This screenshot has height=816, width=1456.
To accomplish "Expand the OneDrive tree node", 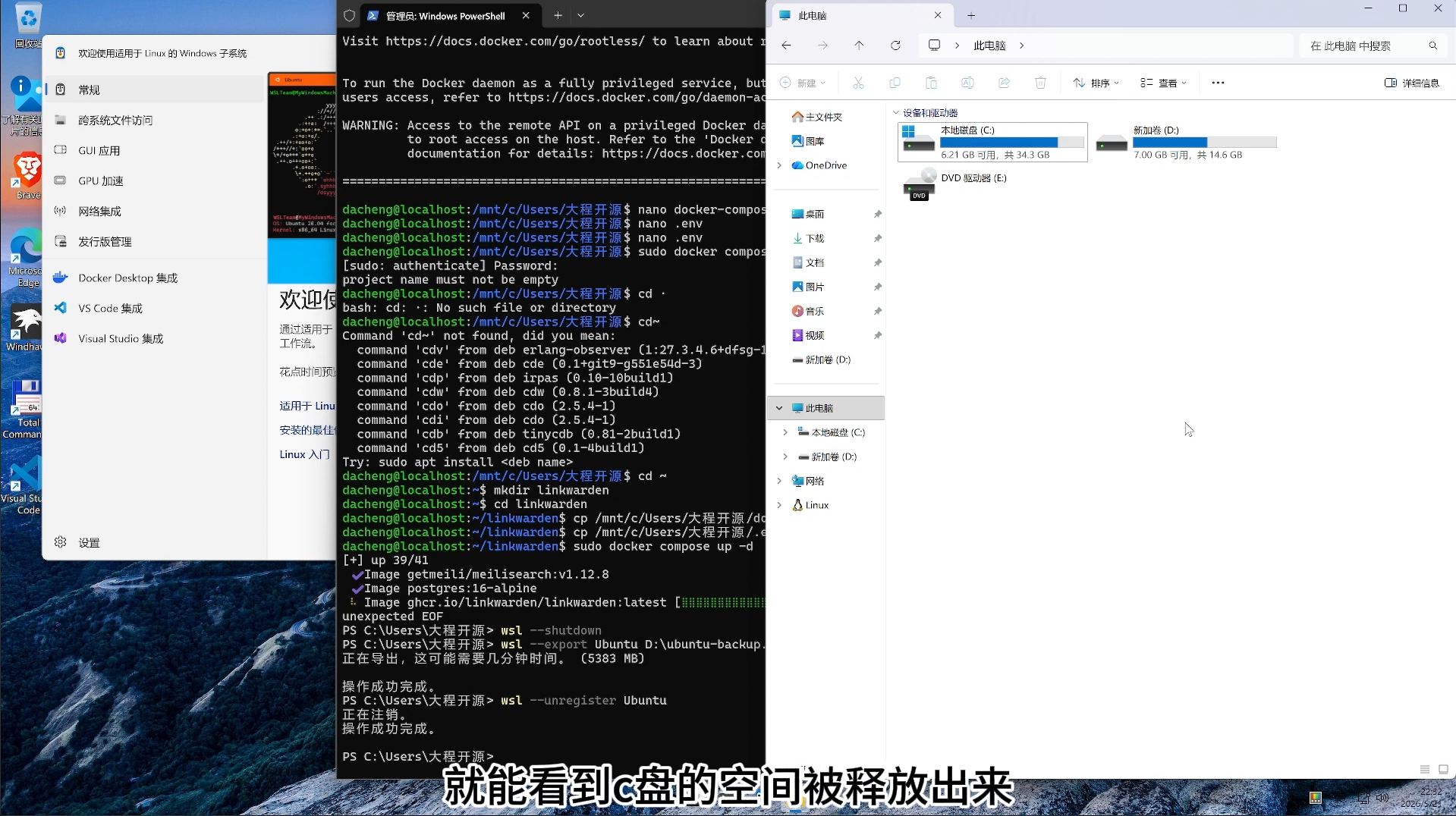I will click(x=779, y=165).
